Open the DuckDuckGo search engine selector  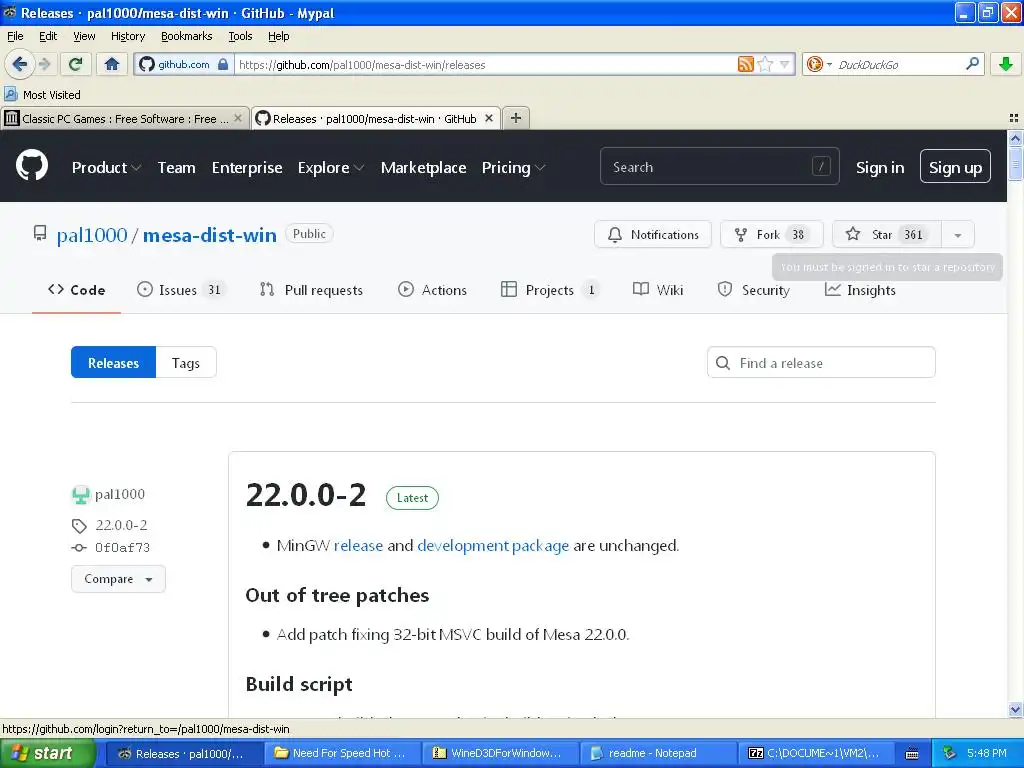coord(819,64)
